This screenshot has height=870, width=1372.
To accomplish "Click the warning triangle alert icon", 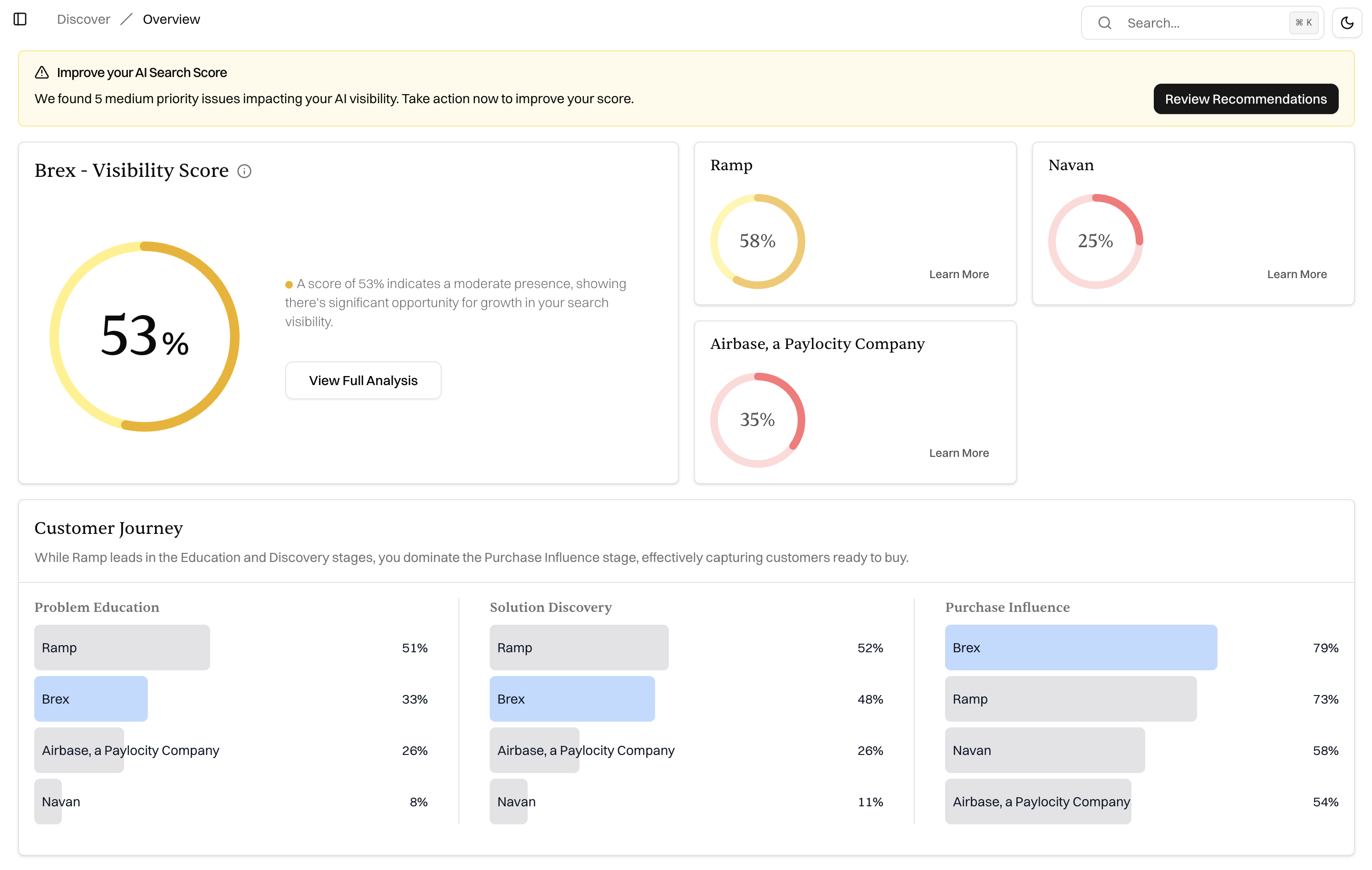I will point(41,72).
